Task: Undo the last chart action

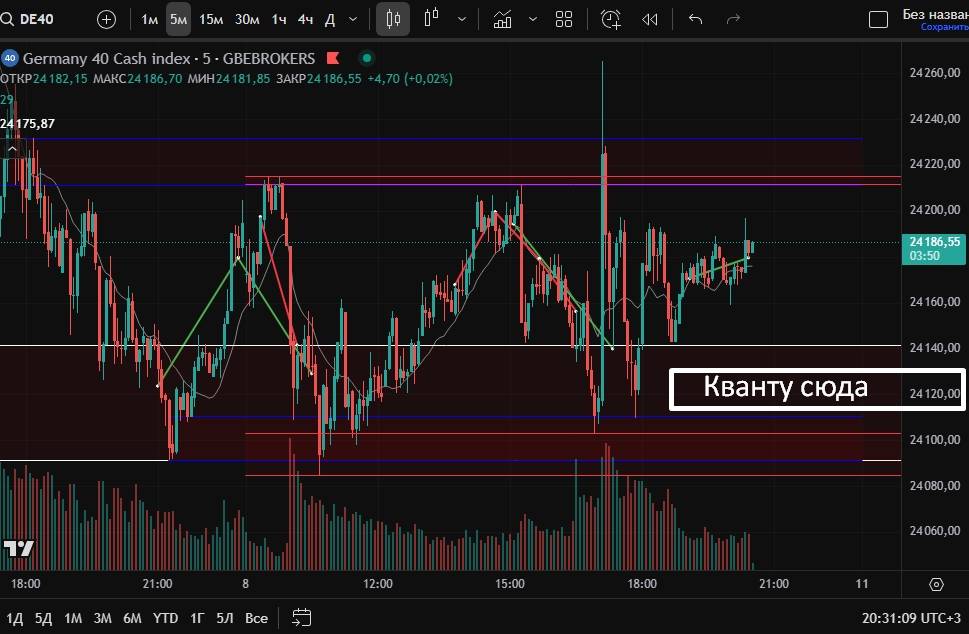Action: coord(696,19)
